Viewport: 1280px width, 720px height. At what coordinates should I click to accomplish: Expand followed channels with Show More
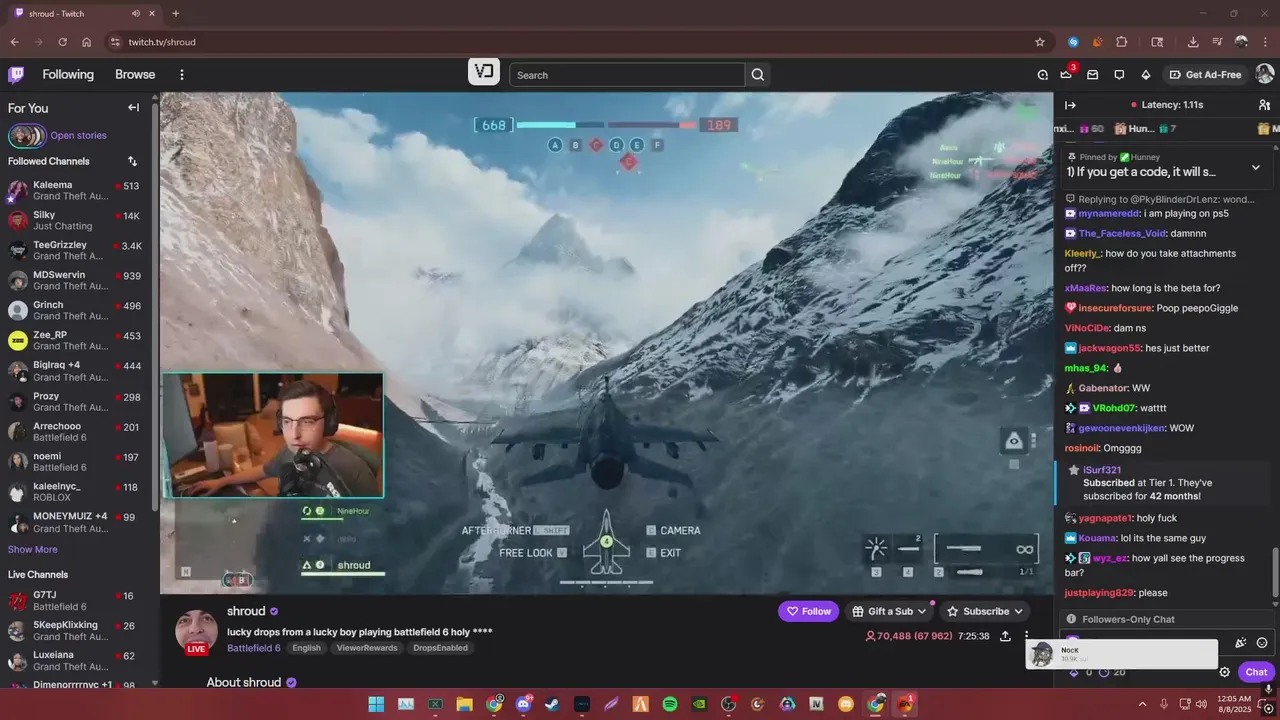coord(33,549)
